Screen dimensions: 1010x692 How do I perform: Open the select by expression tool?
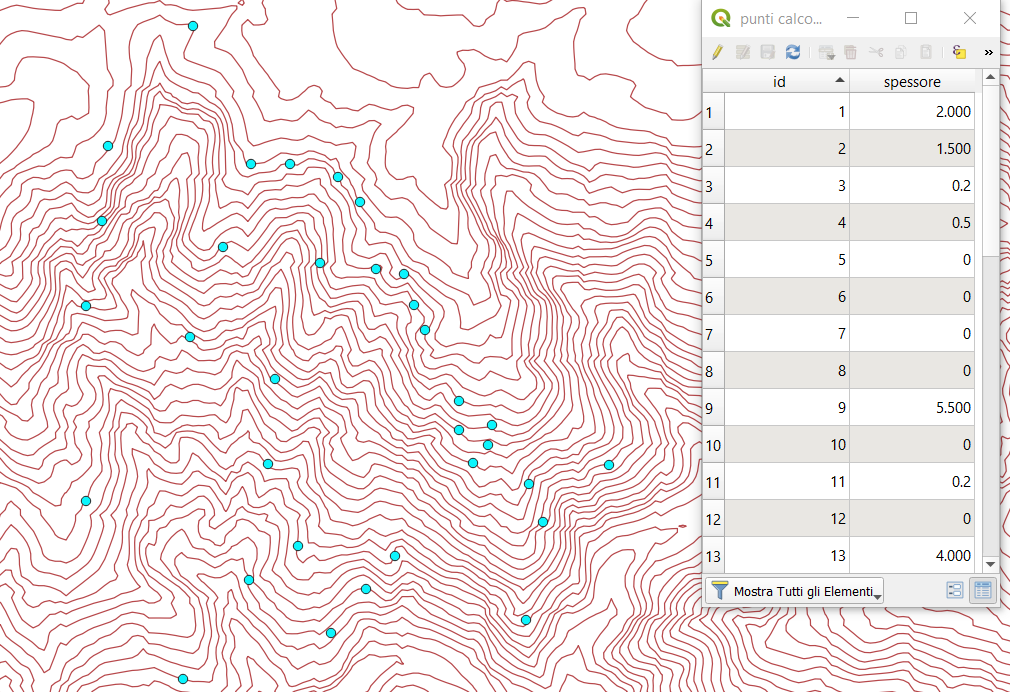tap(959, 52)
